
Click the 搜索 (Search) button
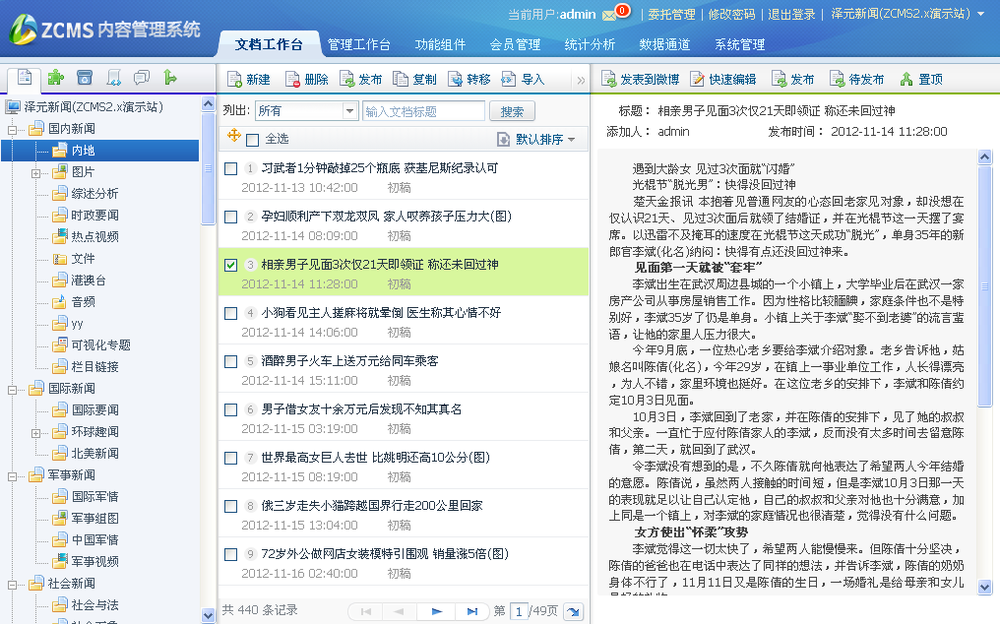pyautogui.click(x=512, y=111)
